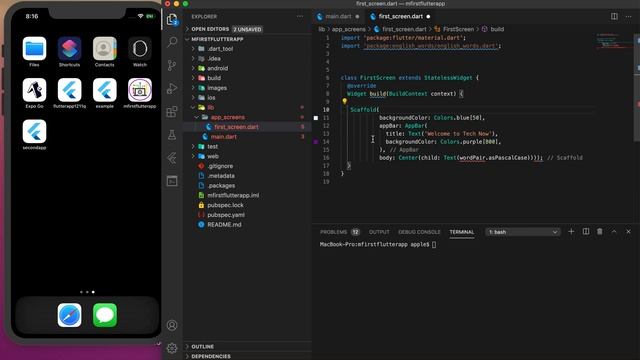Open the Source Control view
Viewport: 640px width, 360px height.
(x=172, y=65)
